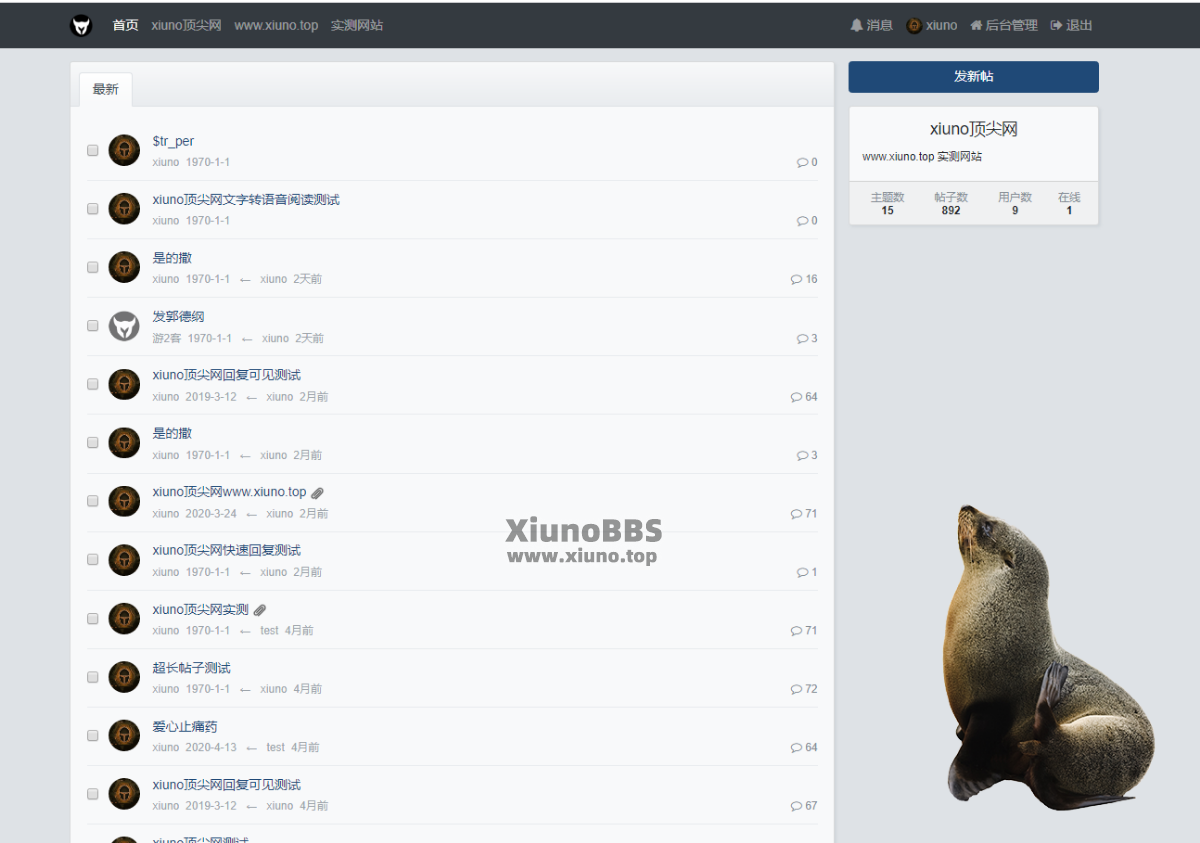The height and width of the screenshot is (843, 1200).
Task: Check box for 回复可见测试 thread dated 2019-3-12 with 64 replies
Action: [x=93, y=384]
